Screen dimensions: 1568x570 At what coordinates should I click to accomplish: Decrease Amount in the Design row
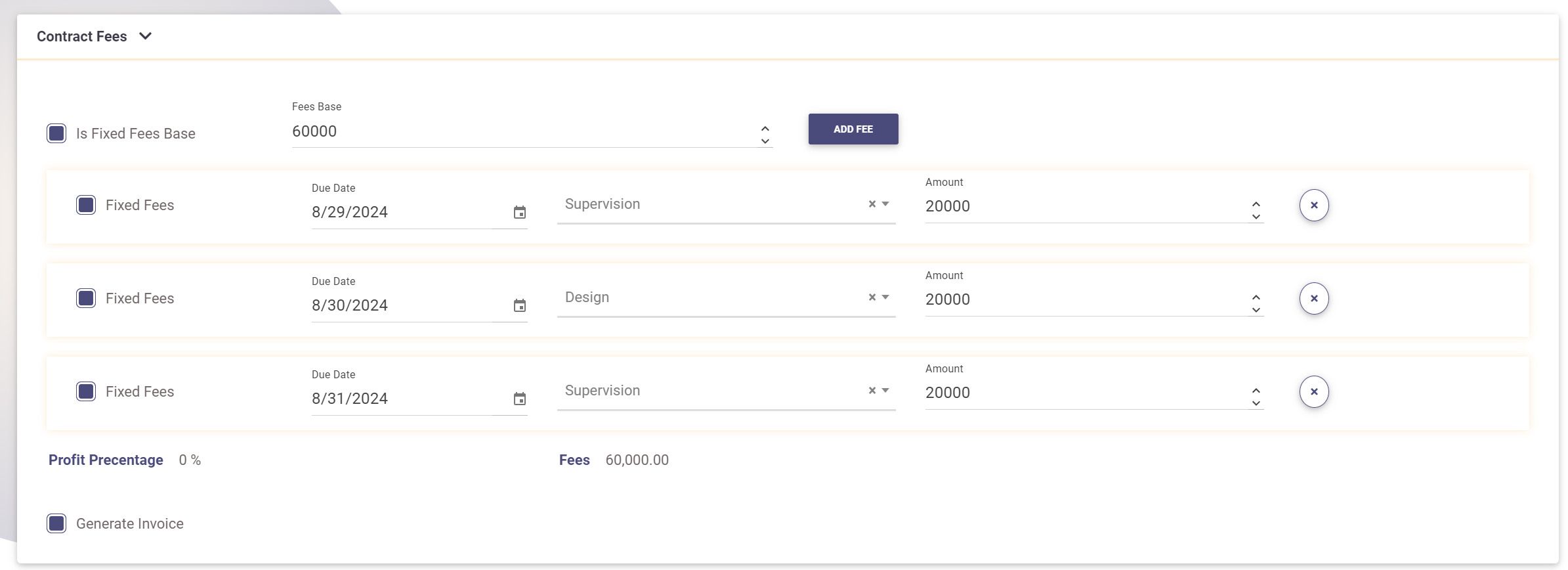(x=1256, y=310)
